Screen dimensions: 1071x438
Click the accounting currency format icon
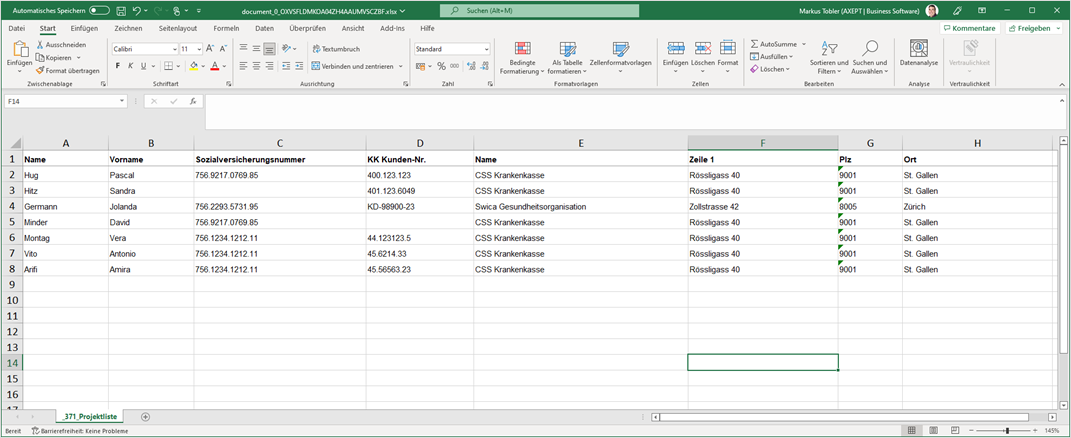421,66
